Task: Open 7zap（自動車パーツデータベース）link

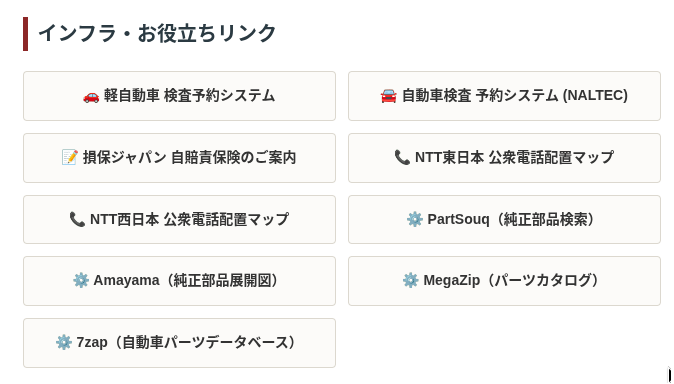Action: pyautogui.click(x=179, y=343)
